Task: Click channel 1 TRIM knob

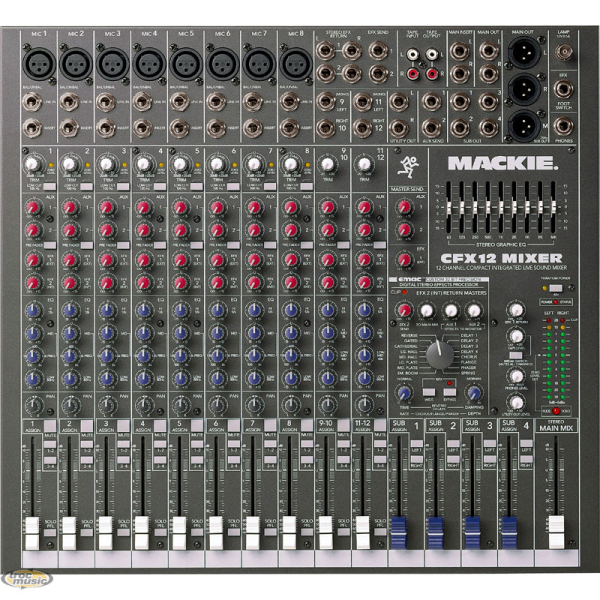Action: (x=32, y=165)
